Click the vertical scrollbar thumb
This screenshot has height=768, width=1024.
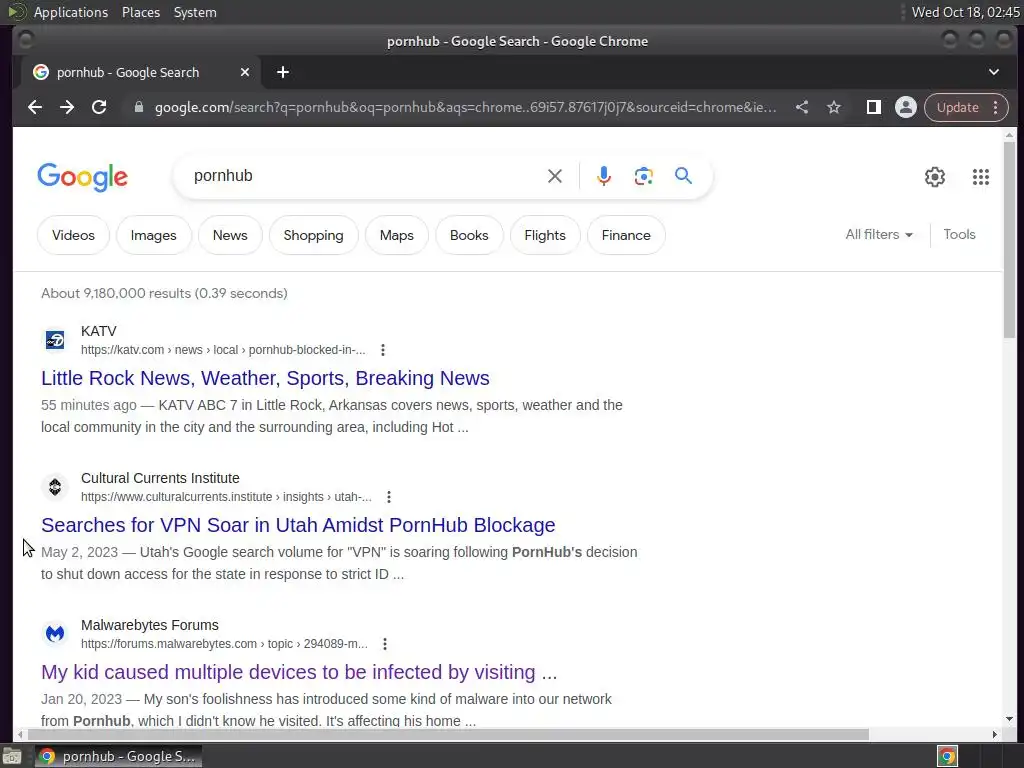1010,239
